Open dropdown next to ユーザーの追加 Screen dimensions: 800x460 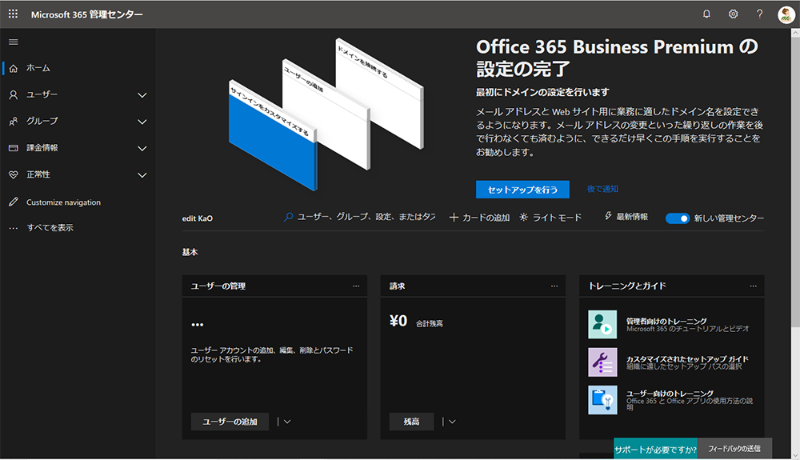tap(286, 422)
